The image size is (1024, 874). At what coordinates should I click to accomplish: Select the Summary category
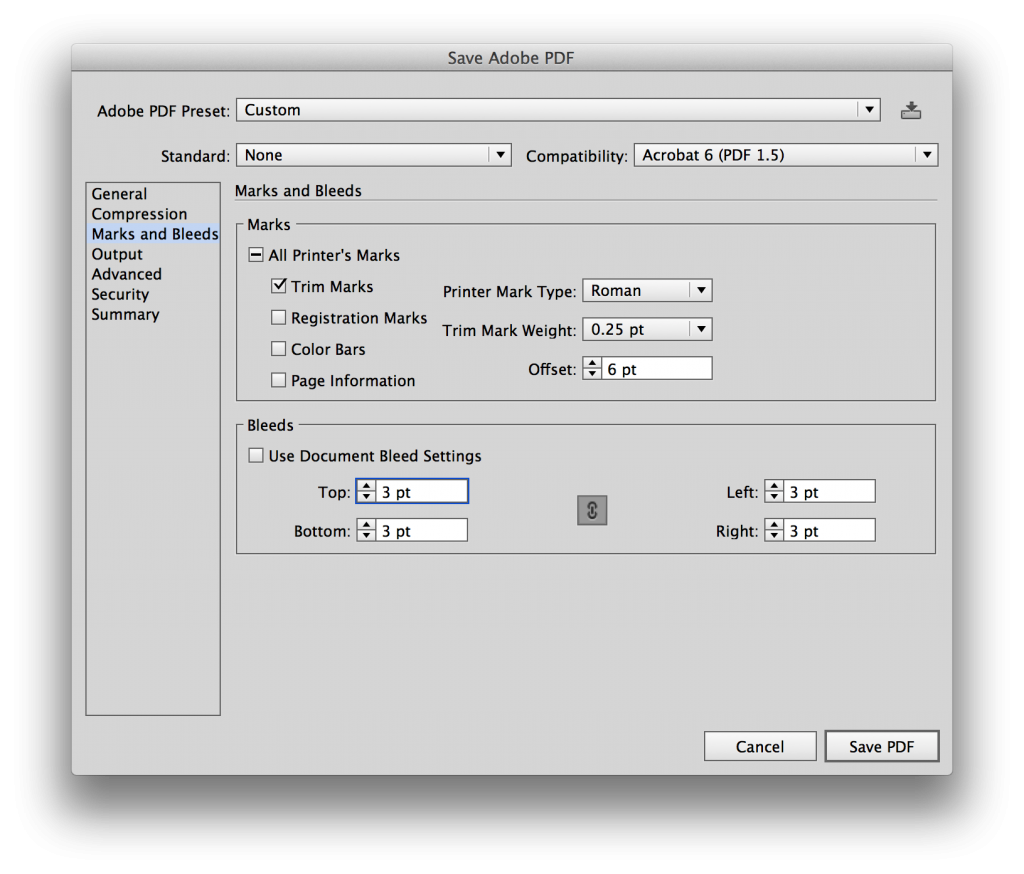(153, 314)
